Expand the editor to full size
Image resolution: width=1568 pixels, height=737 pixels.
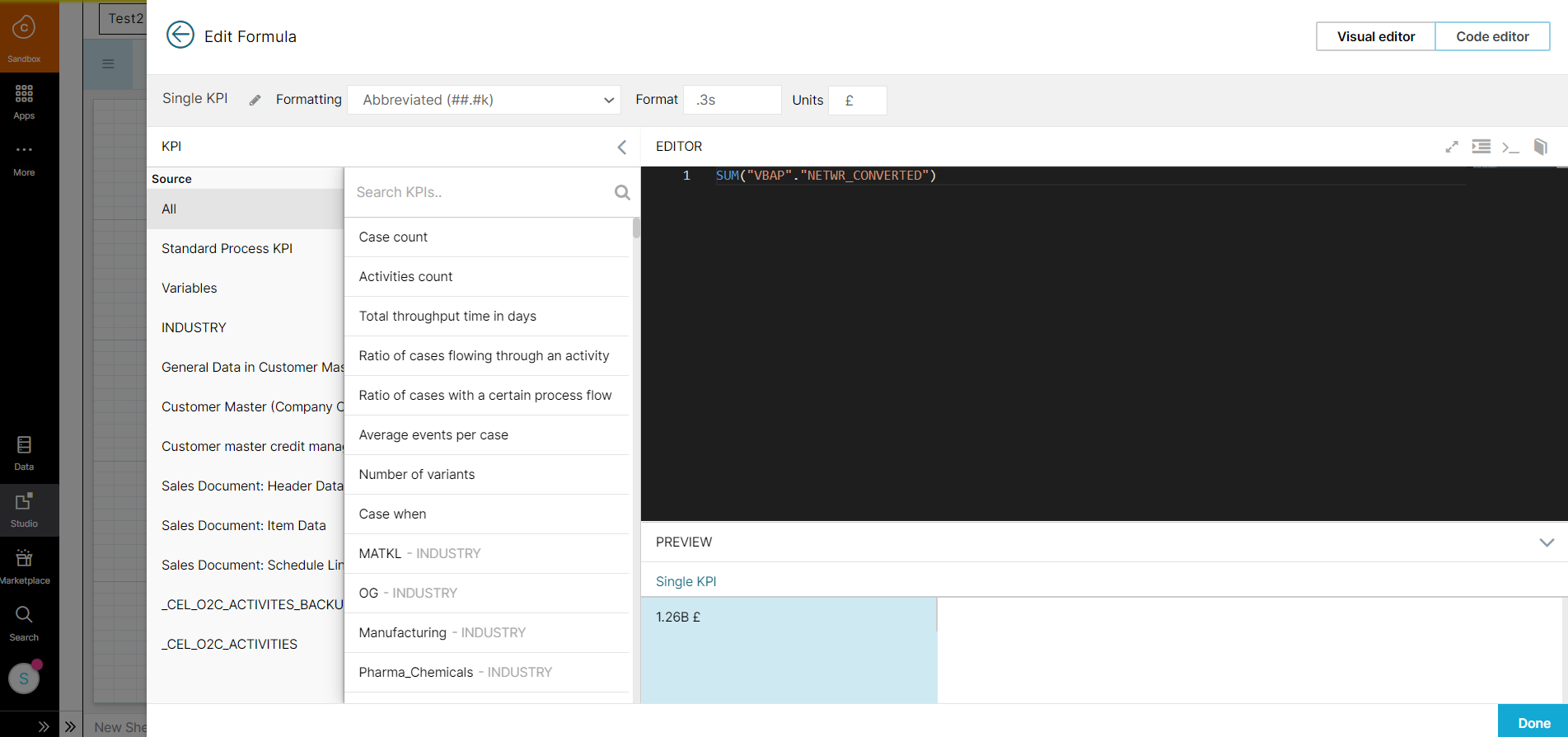tap(1452, 147)
